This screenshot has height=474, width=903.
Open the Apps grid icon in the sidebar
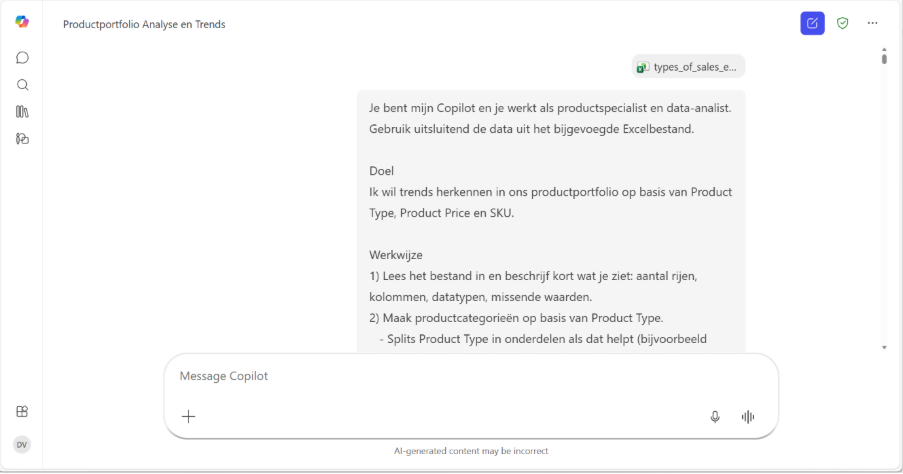point(22,411)
